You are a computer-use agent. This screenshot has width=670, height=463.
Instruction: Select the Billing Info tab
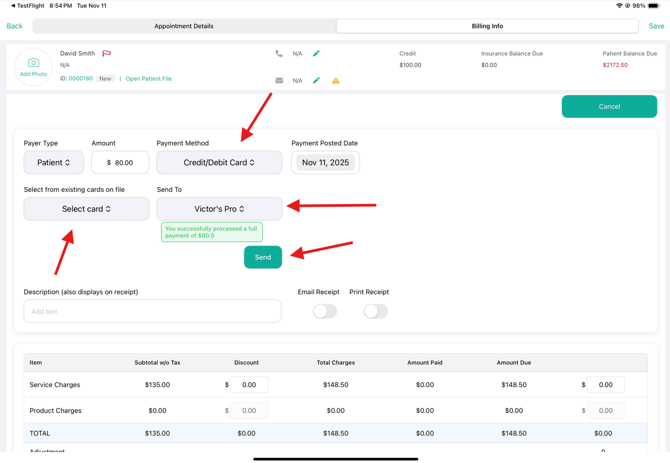tap(487, 26)
